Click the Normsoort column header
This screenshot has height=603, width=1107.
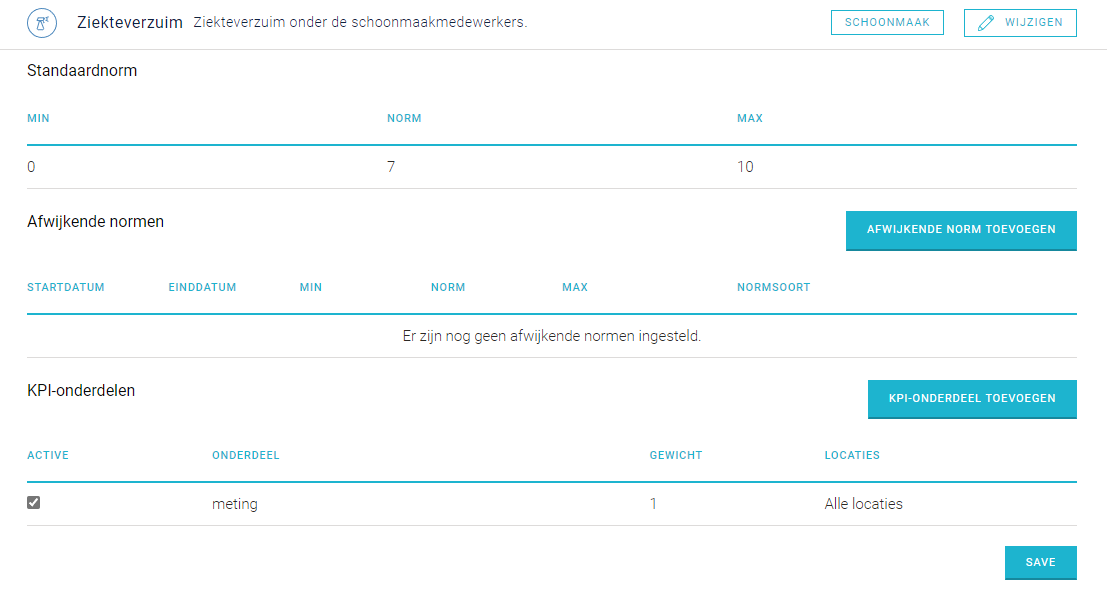click(773, 287)
